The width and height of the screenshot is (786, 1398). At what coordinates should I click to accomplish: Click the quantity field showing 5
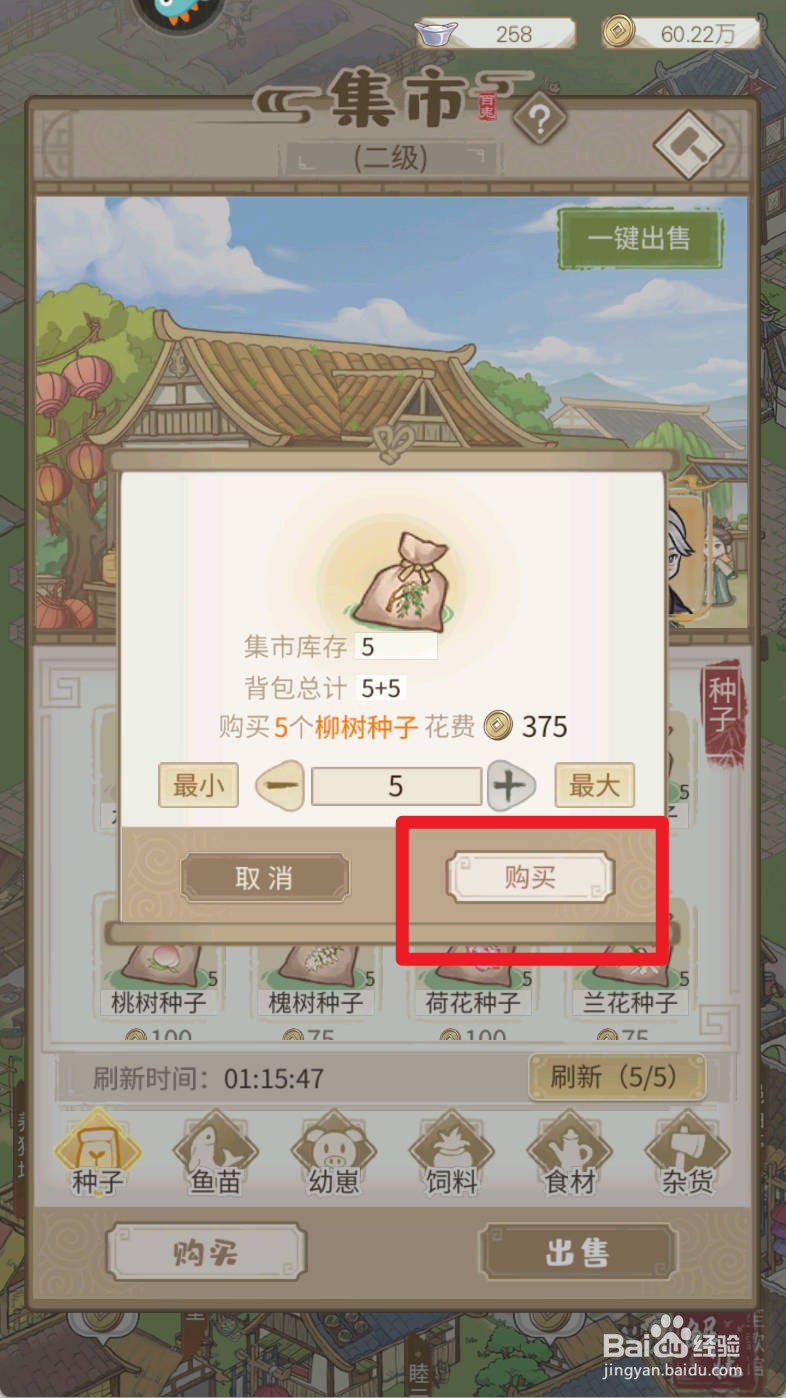click(396, 786)
